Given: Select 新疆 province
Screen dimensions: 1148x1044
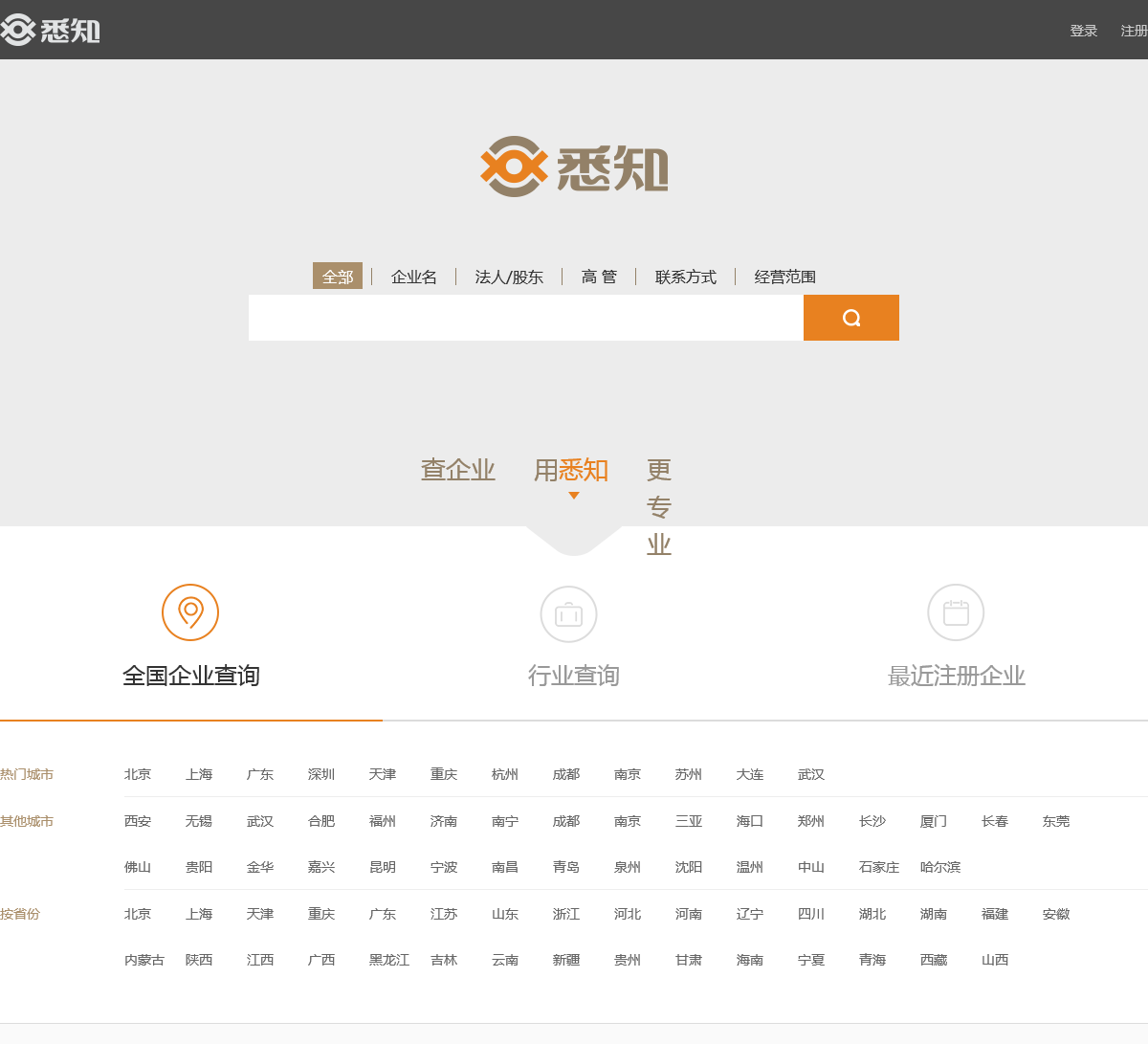Looking at the screenshot, I should click(x=566, y=960).
